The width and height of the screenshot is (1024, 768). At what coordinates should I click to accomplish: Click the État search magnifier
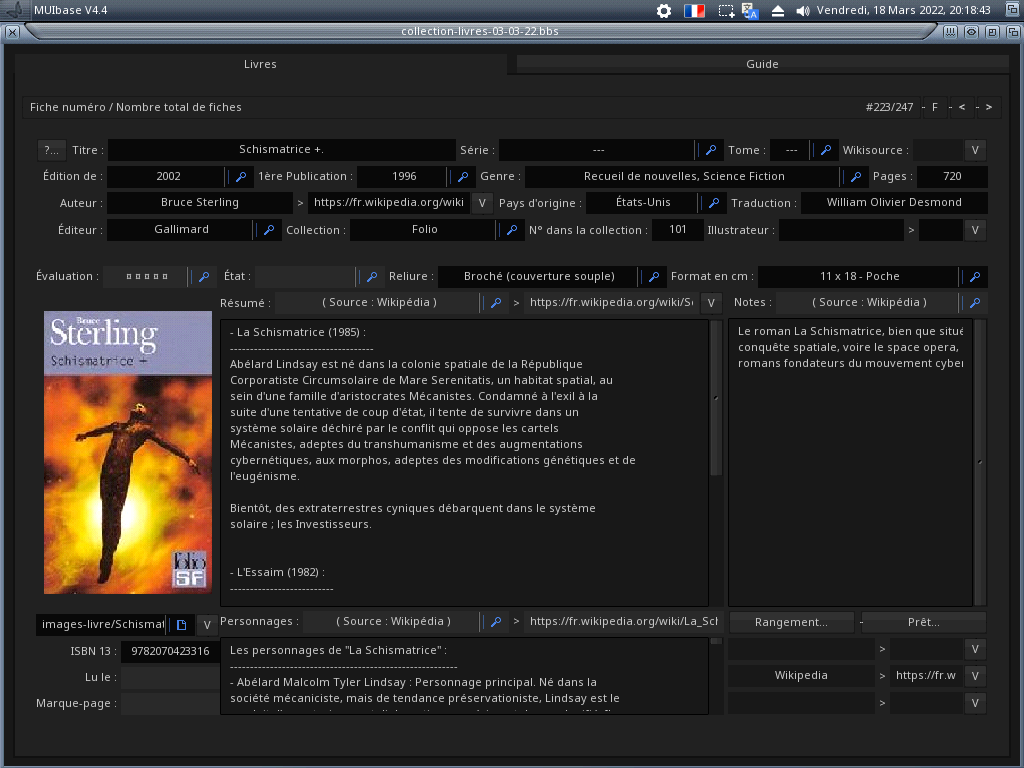[x=372, y=277]
